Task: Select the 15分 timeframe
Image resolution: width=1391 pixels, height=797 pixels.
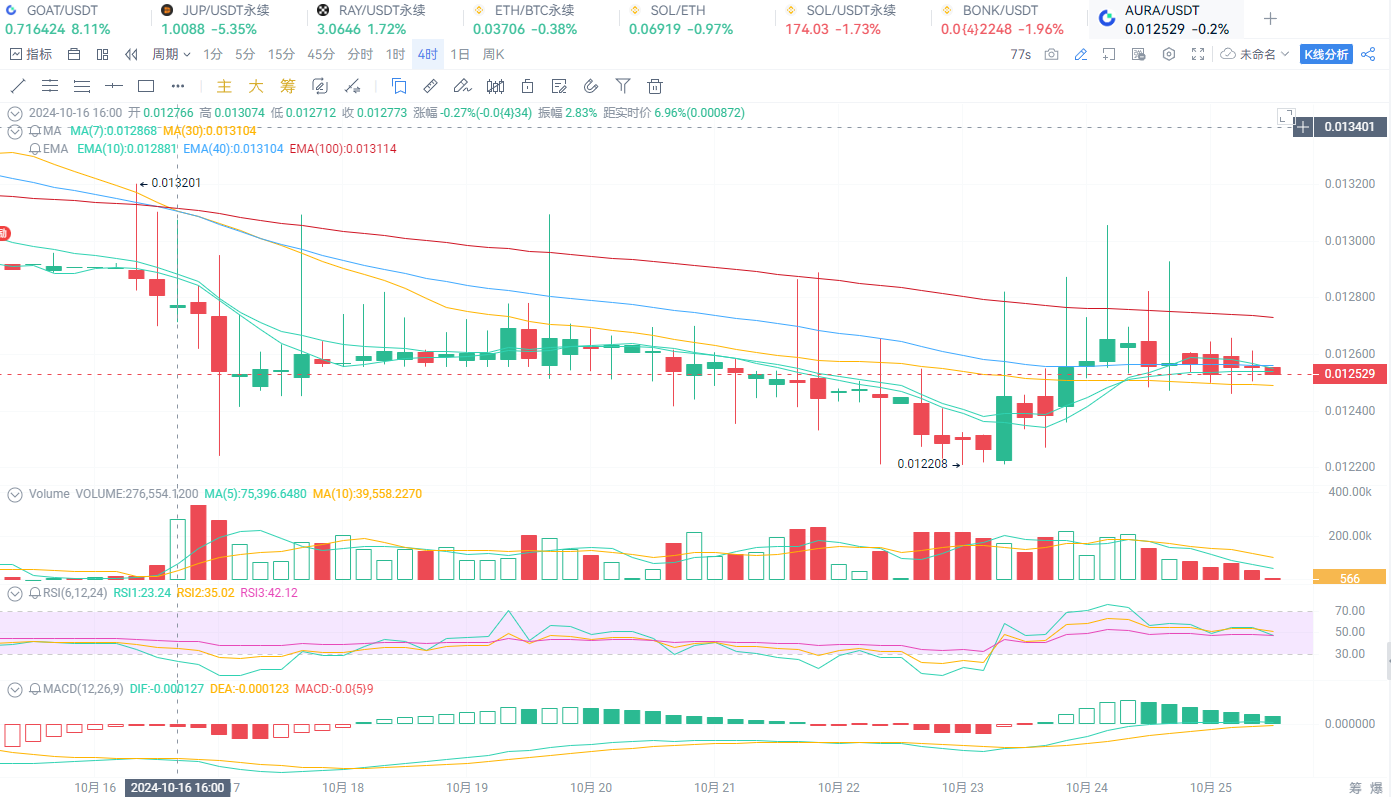Action: [x=281, y=54]
